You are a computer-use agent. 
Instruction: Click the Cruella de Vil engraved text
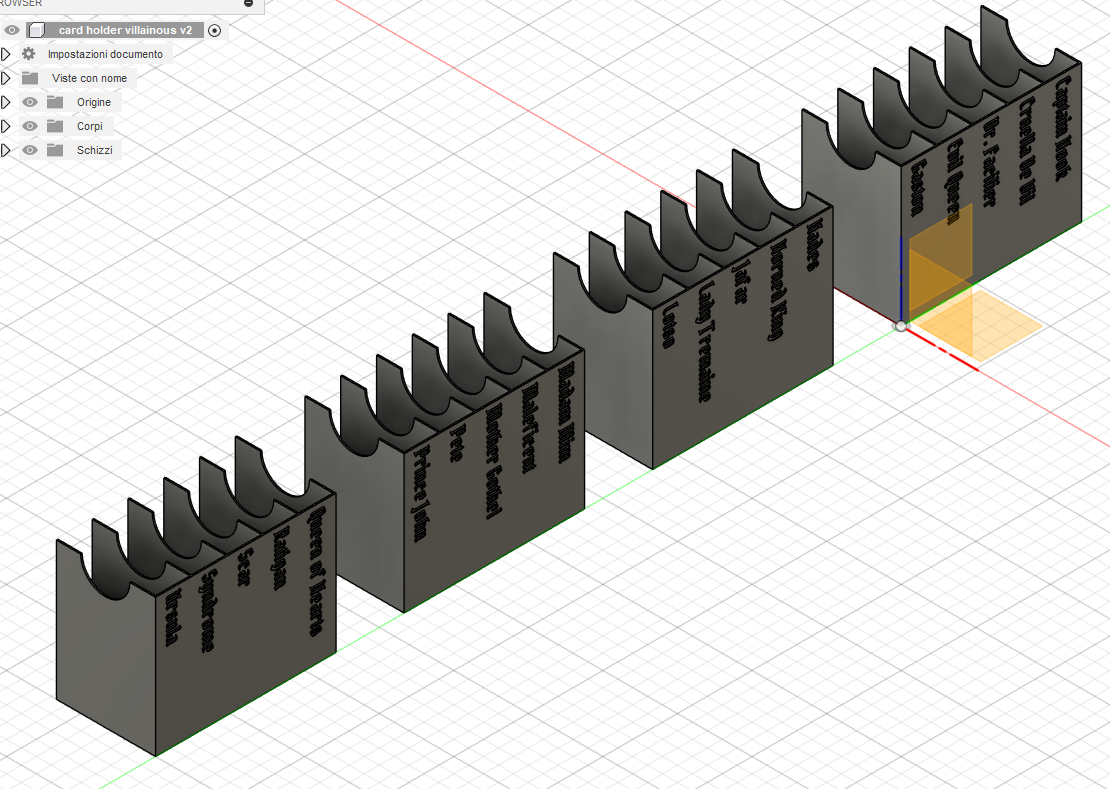click(x=1026, y=150)
